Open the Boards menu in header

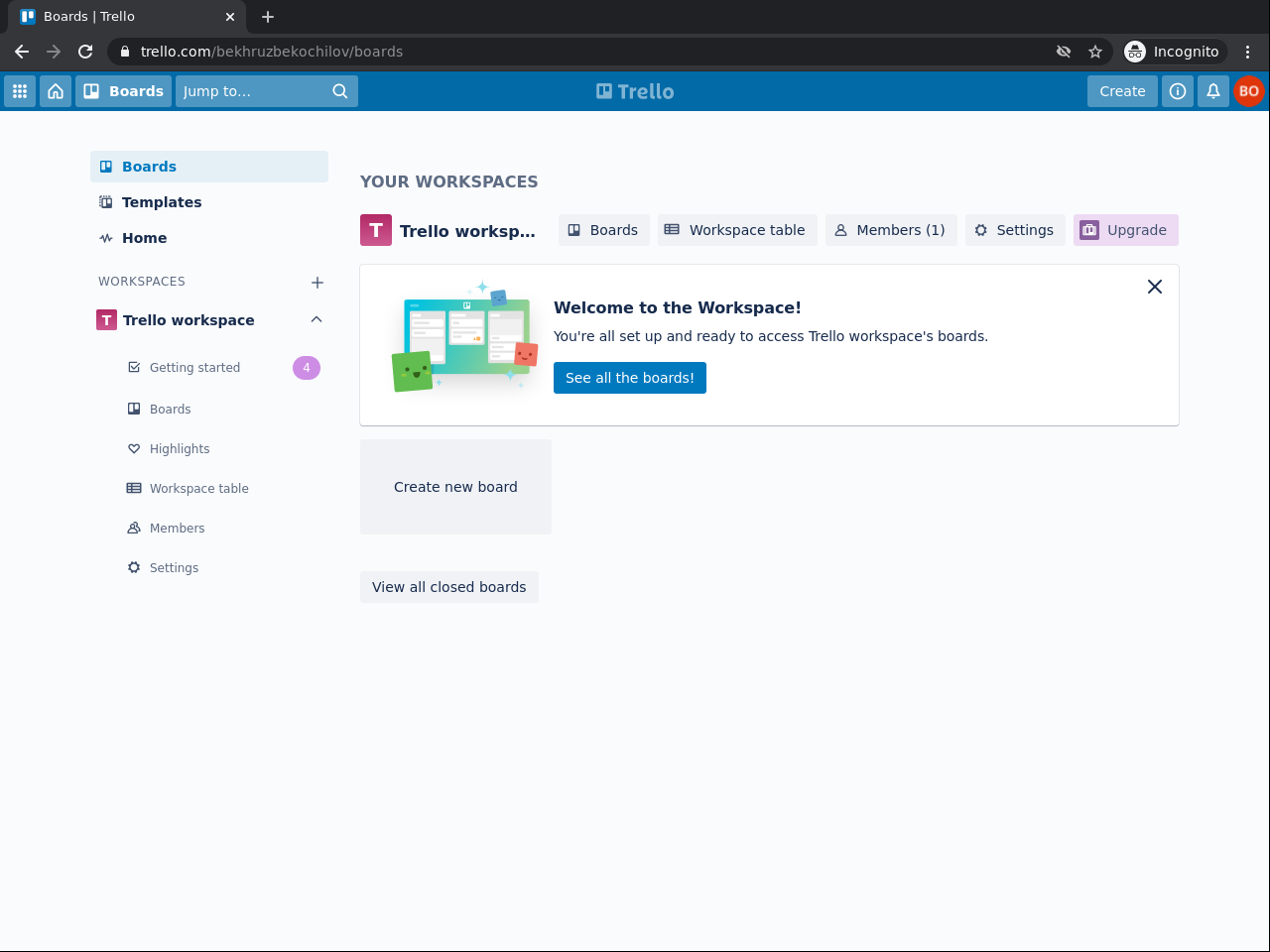pos(124,91)
